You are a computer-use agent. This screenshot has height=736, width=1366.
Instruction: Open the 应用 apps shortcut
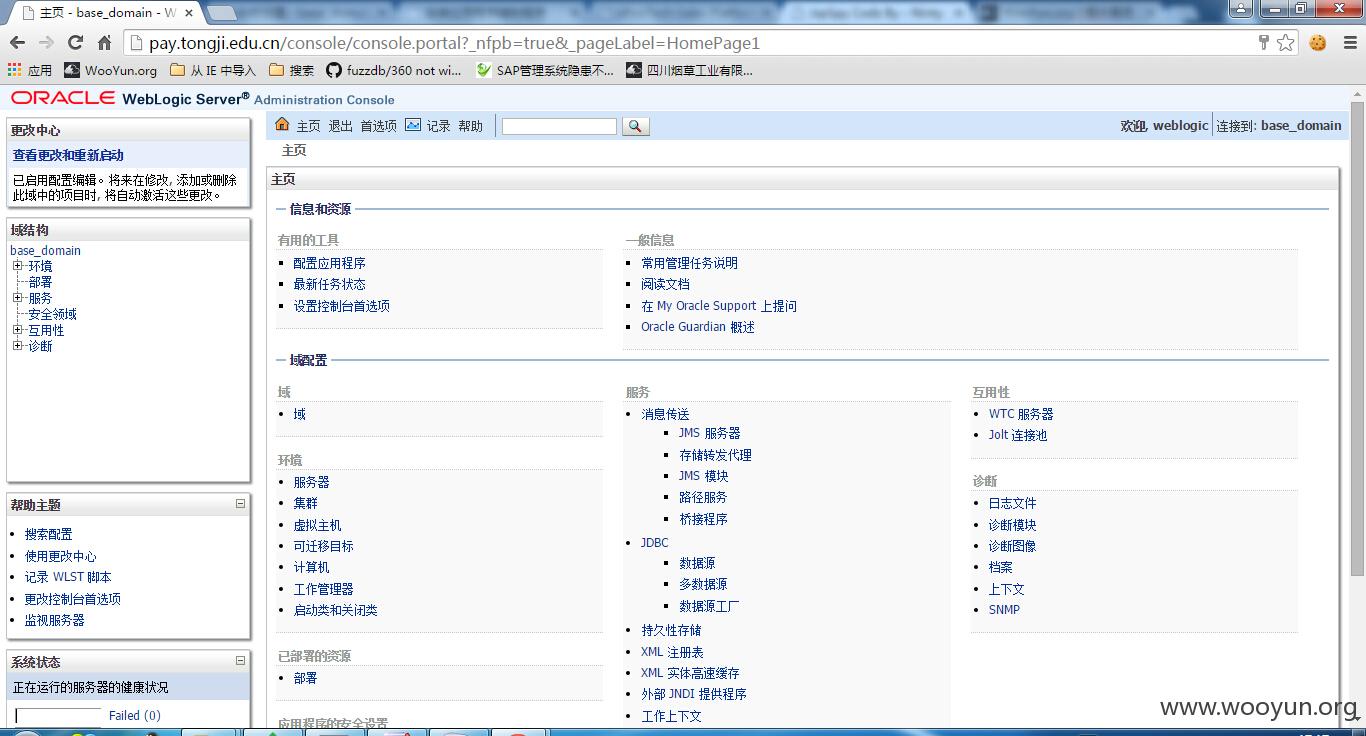coord(29,70)
